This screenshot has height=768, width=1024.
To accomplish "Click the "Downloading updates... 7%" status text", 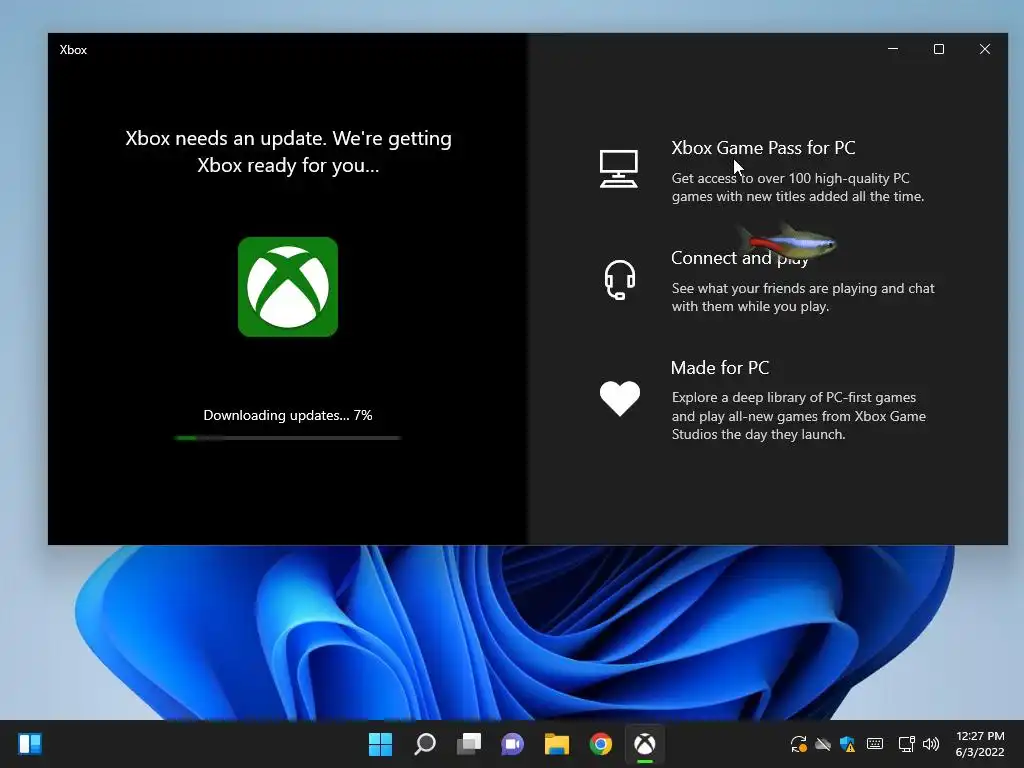I will pyautogui.click(x=288, y=415).
